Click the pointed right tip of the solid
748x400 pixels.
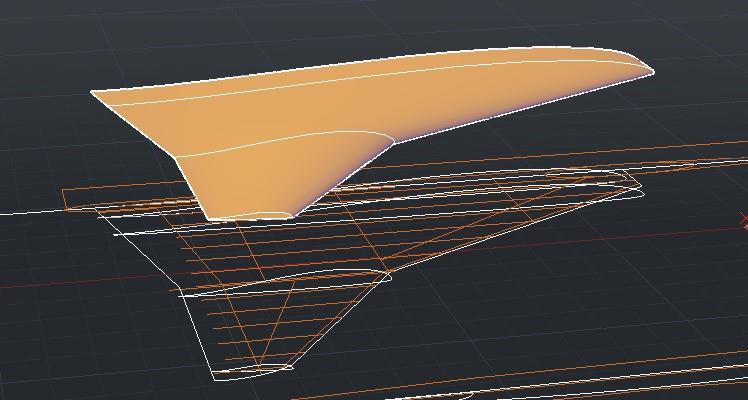652,72
